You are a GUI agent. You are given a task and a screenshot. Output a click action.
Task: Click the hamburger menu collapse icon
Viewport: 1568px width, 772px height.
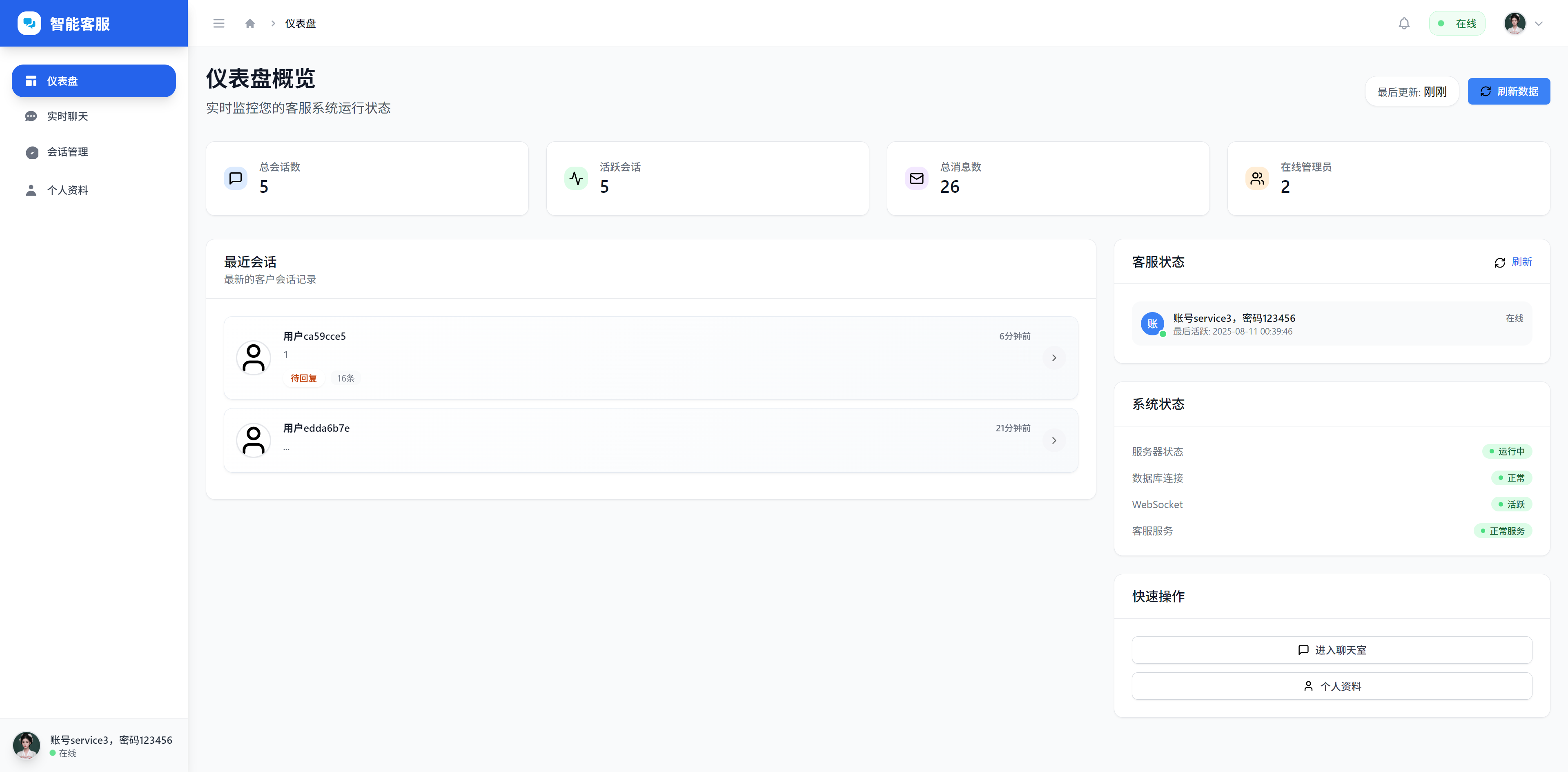(x=218, y=23)
